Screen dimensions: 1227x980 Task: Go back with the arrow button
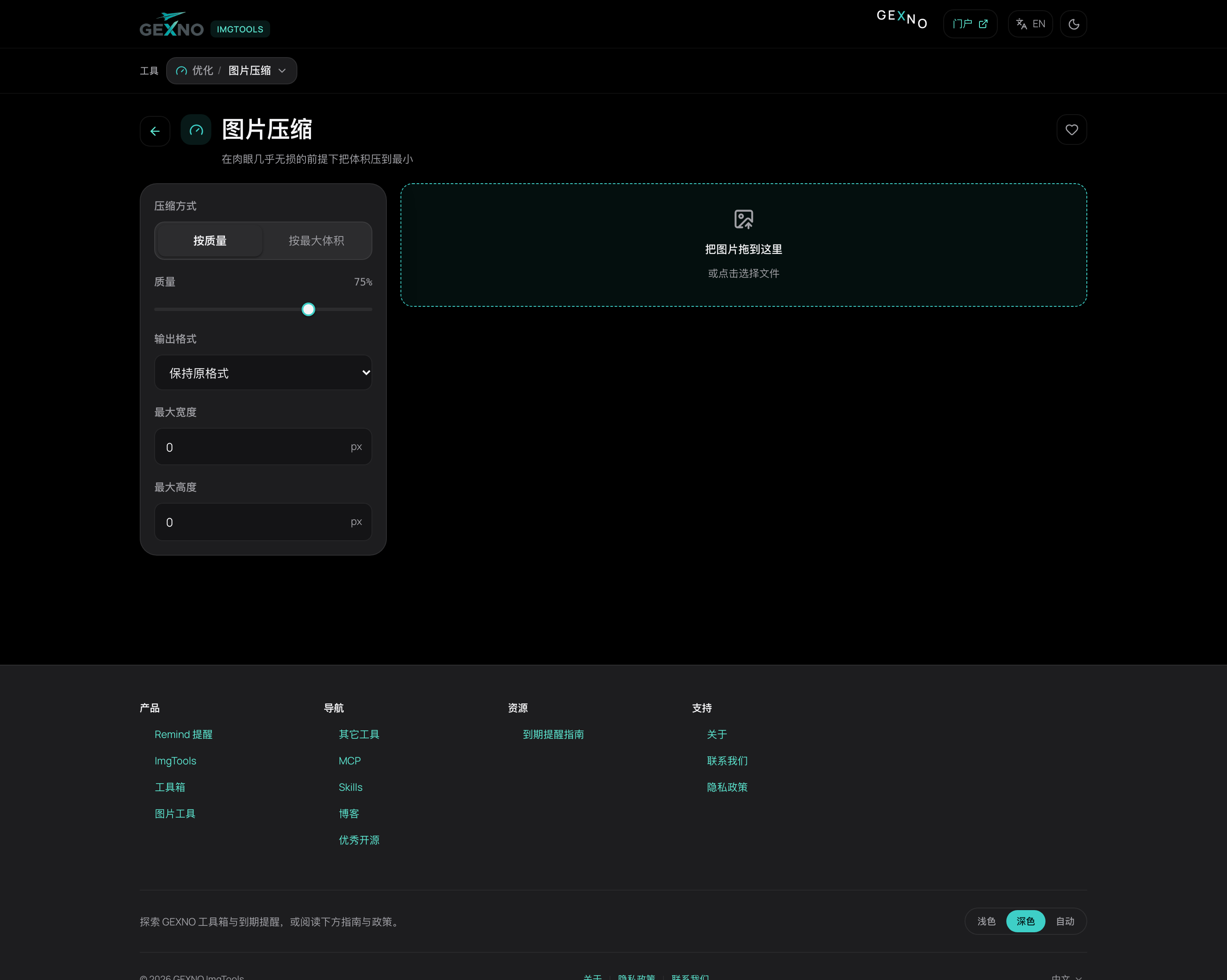155,131
